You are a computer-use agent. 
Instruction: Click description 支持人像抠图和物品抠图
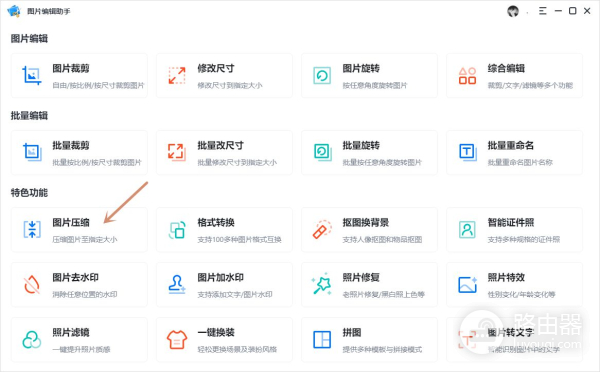[x=382, y=240]
